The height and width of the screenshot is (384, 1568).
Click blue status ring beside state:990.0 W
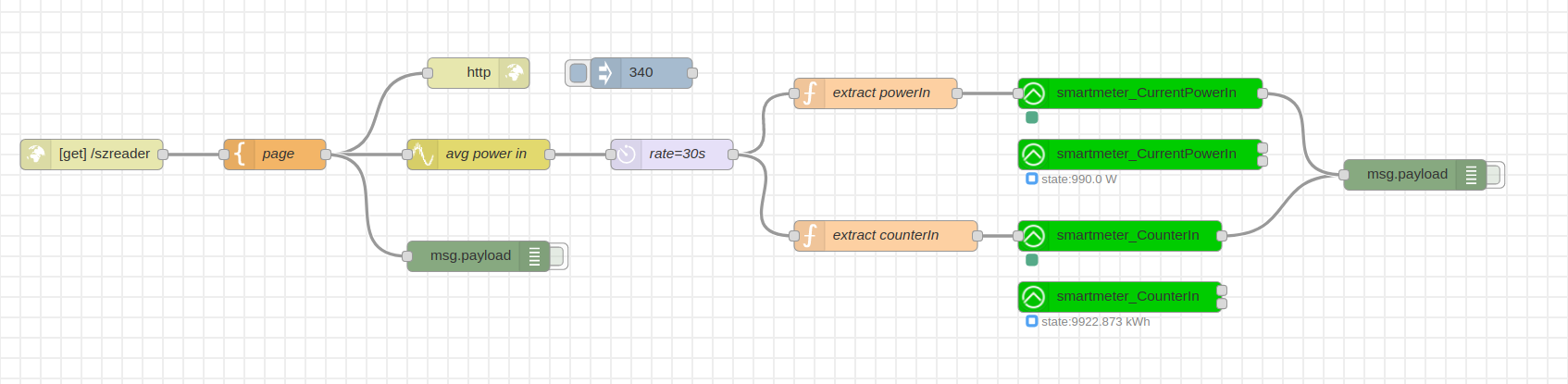coord(1032,179)
